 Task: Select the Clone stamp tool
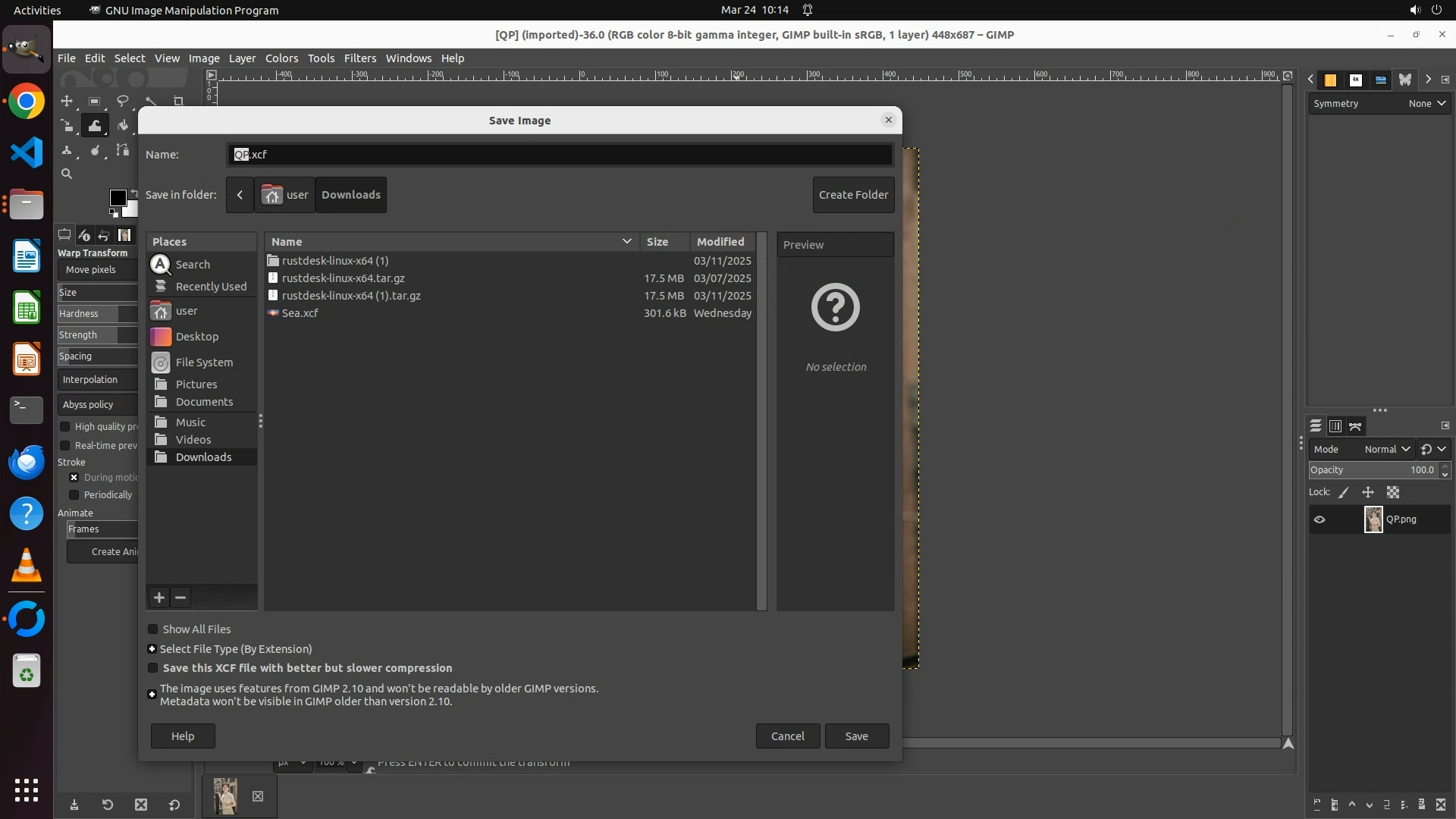click(67, 150)
